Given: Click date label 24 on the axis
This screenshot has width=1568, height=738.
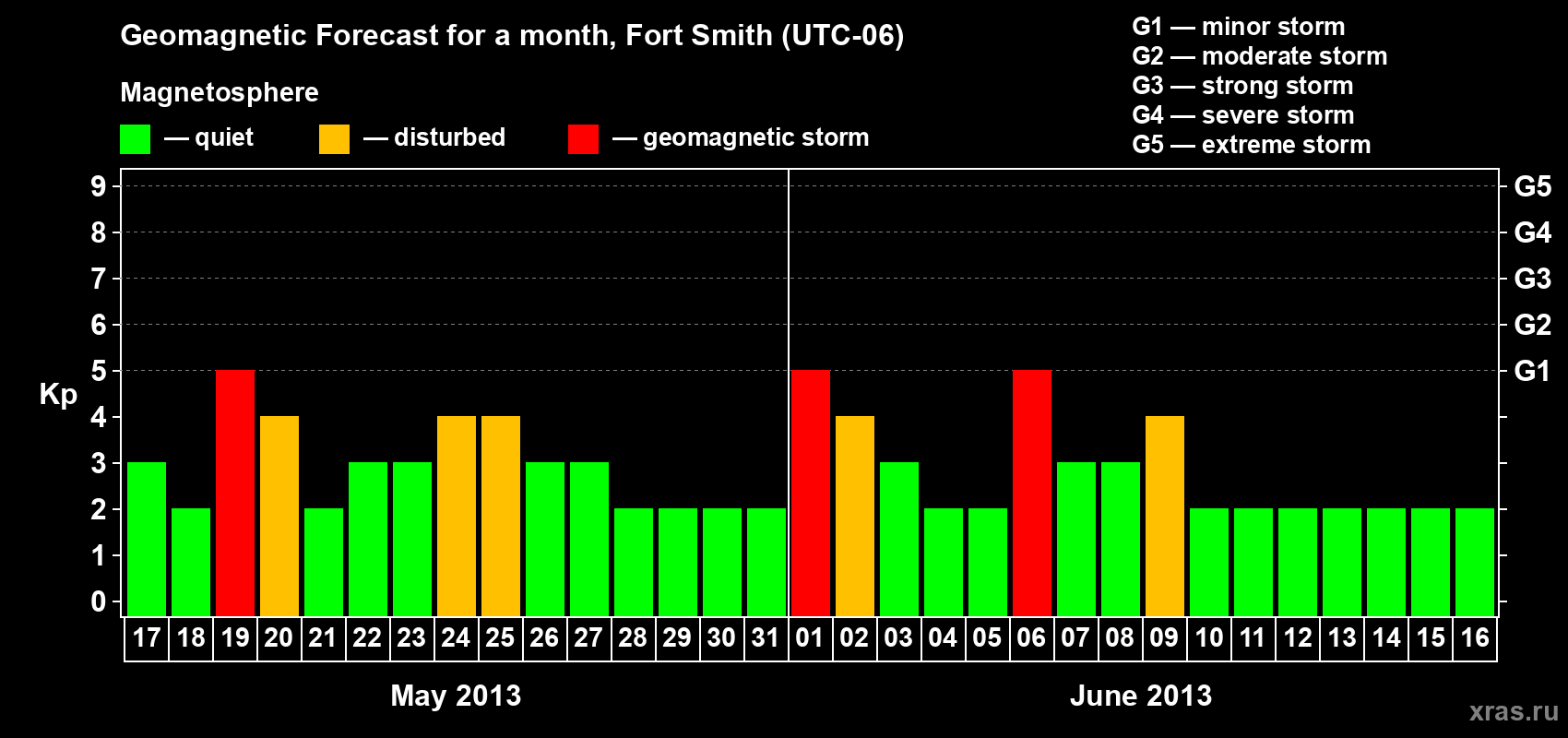Looking at the screenshot, I should 457,638.
